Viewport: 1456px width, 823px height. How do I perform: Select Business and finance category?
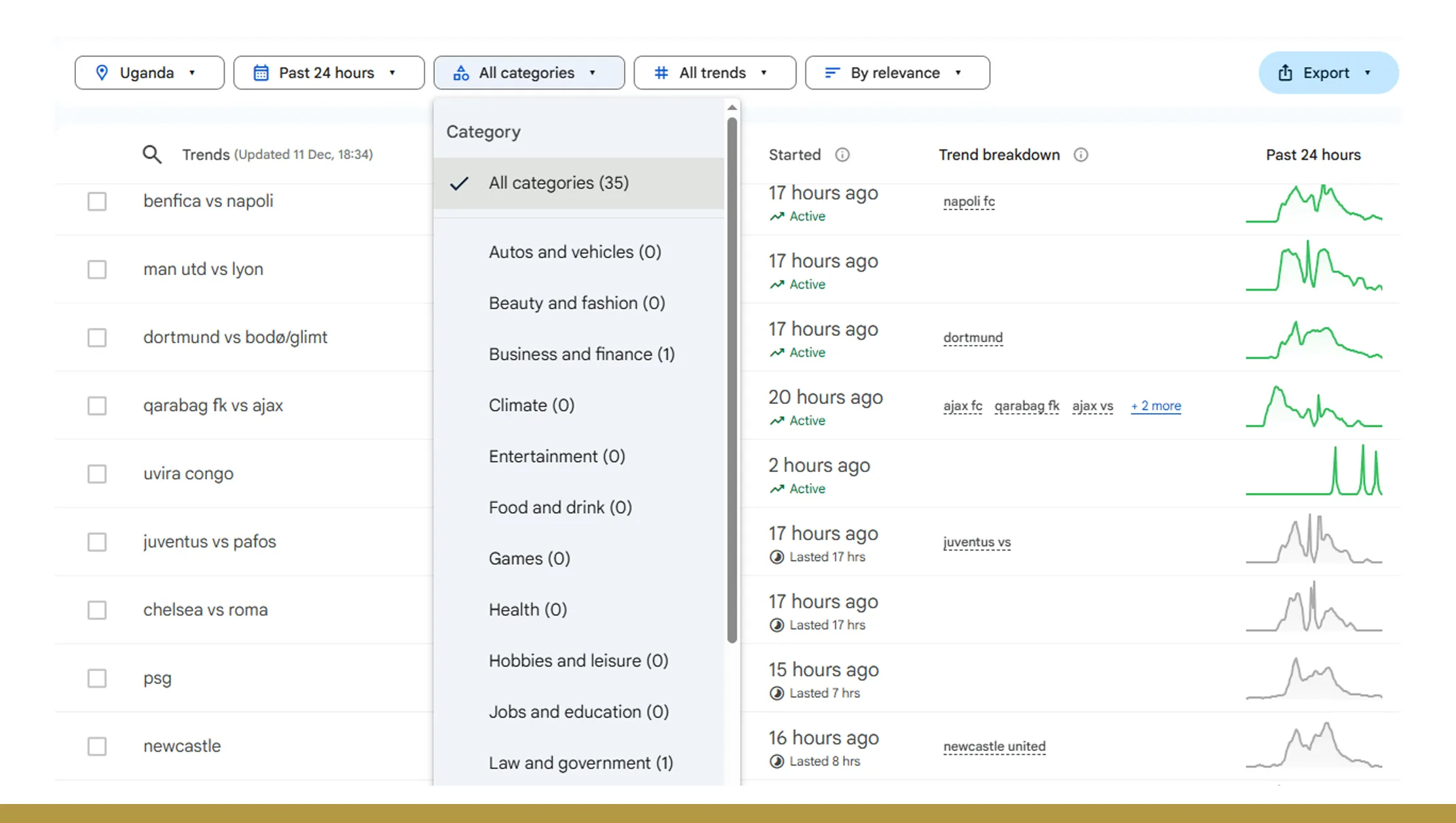click(x=581, y=354)
